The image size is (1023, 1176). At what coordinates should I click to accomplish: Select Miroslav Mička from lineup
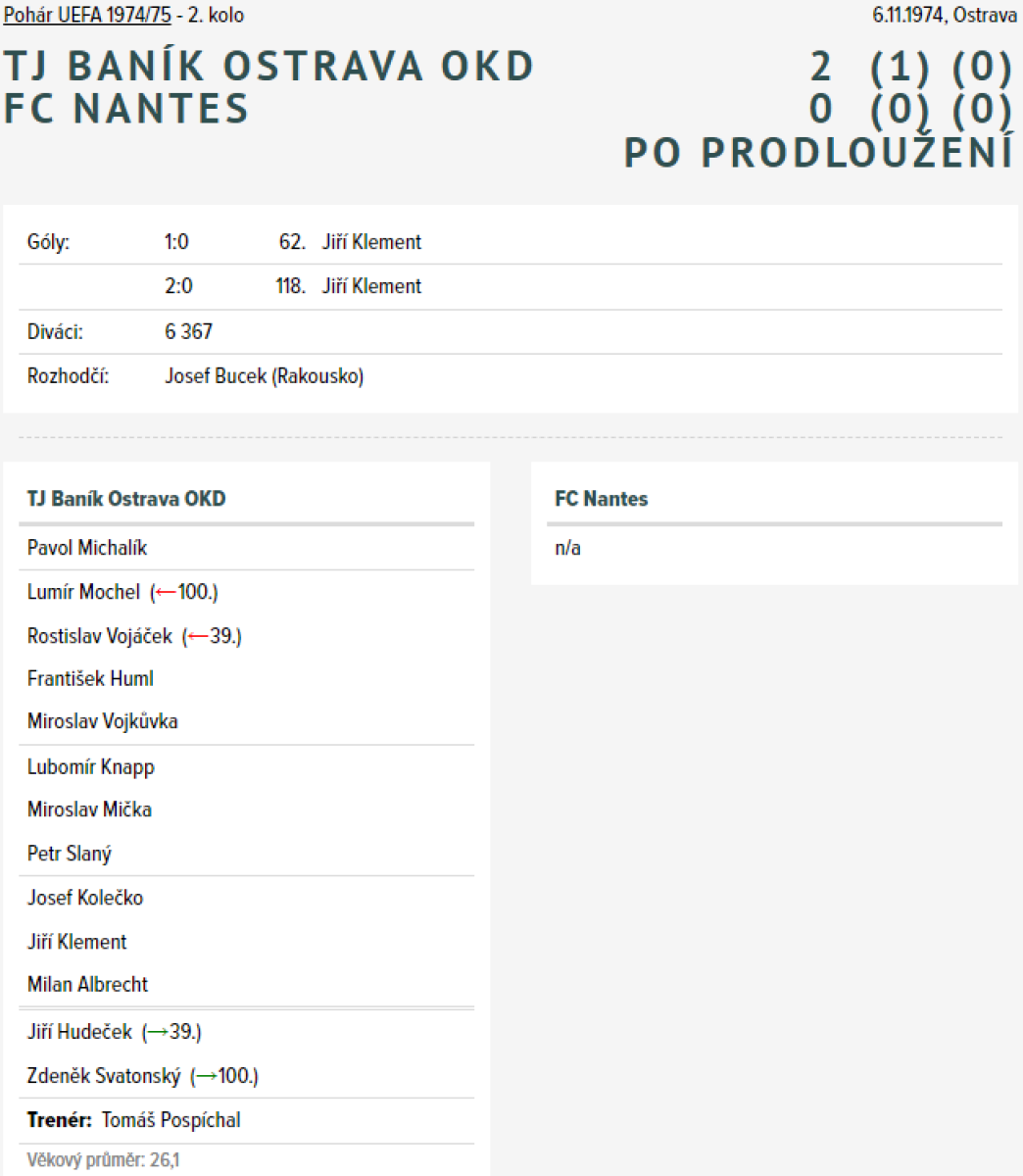pyautogui.click(x=89, y=809)
